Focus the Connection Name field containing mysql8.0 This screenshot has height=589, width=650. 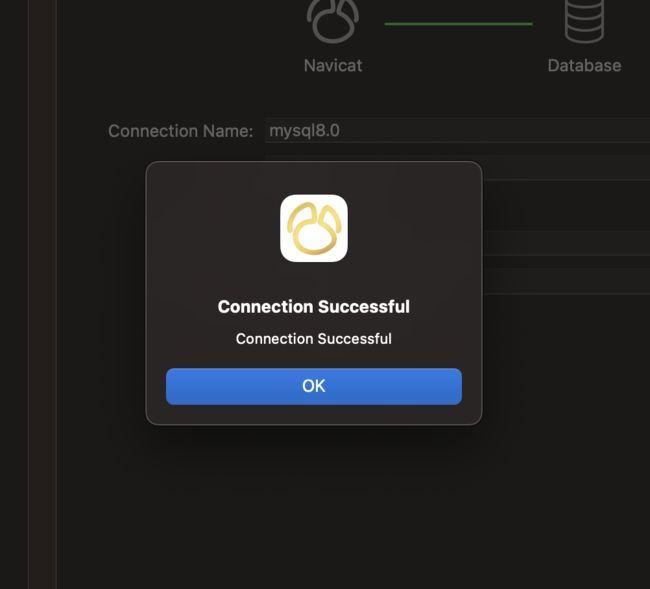tap(458, 130)
